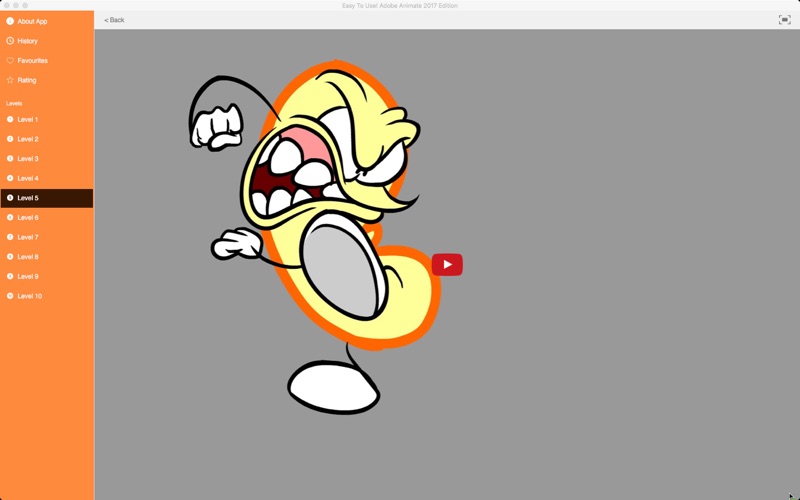Select Level 8 in the sidebar

pos(47,257)
